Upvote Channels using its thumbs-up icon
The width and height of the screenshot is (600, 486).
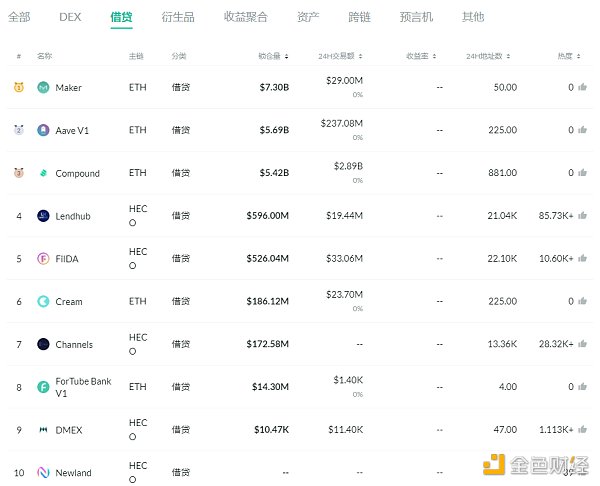582,344
